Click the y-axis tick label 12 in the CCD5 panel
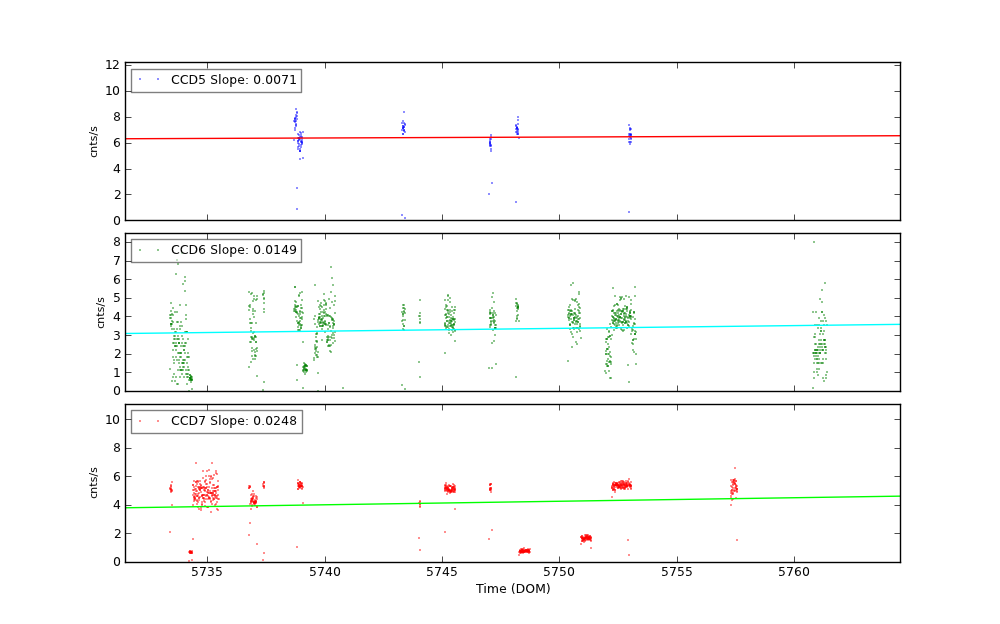 coord(112,64)
